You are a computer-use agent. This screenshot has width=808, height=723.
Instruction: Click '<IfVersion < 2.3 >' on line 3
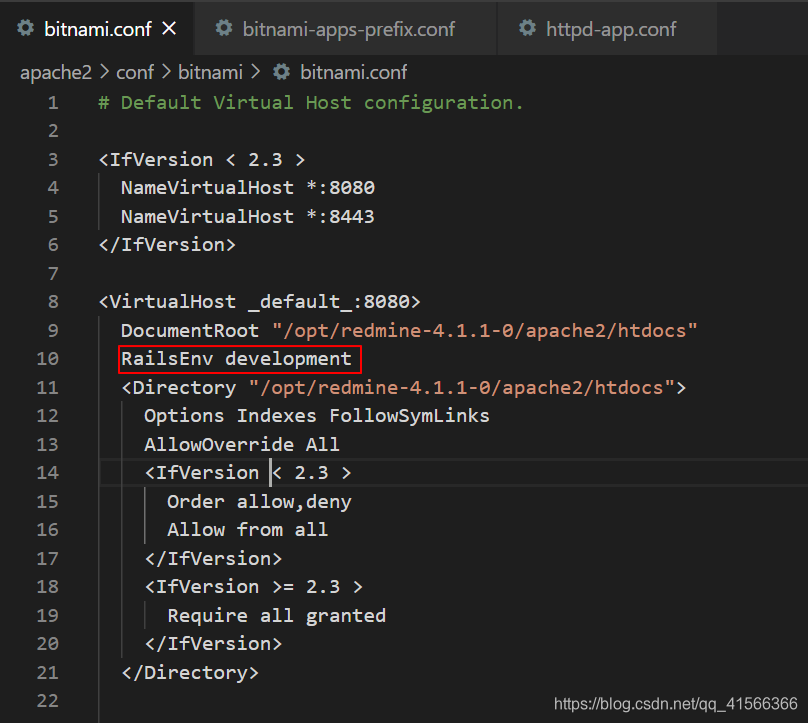(x=202, y=160)
